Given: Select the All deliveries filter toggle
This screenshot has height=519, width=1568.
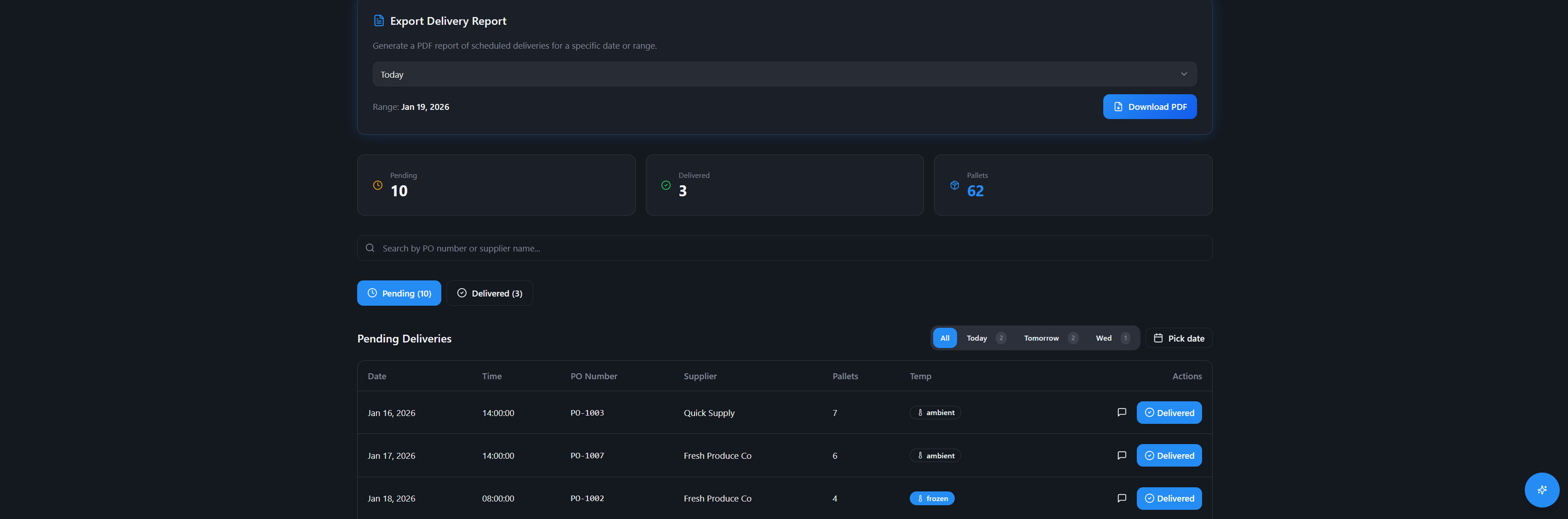Looking at the screenshot, I should (945, 338).
